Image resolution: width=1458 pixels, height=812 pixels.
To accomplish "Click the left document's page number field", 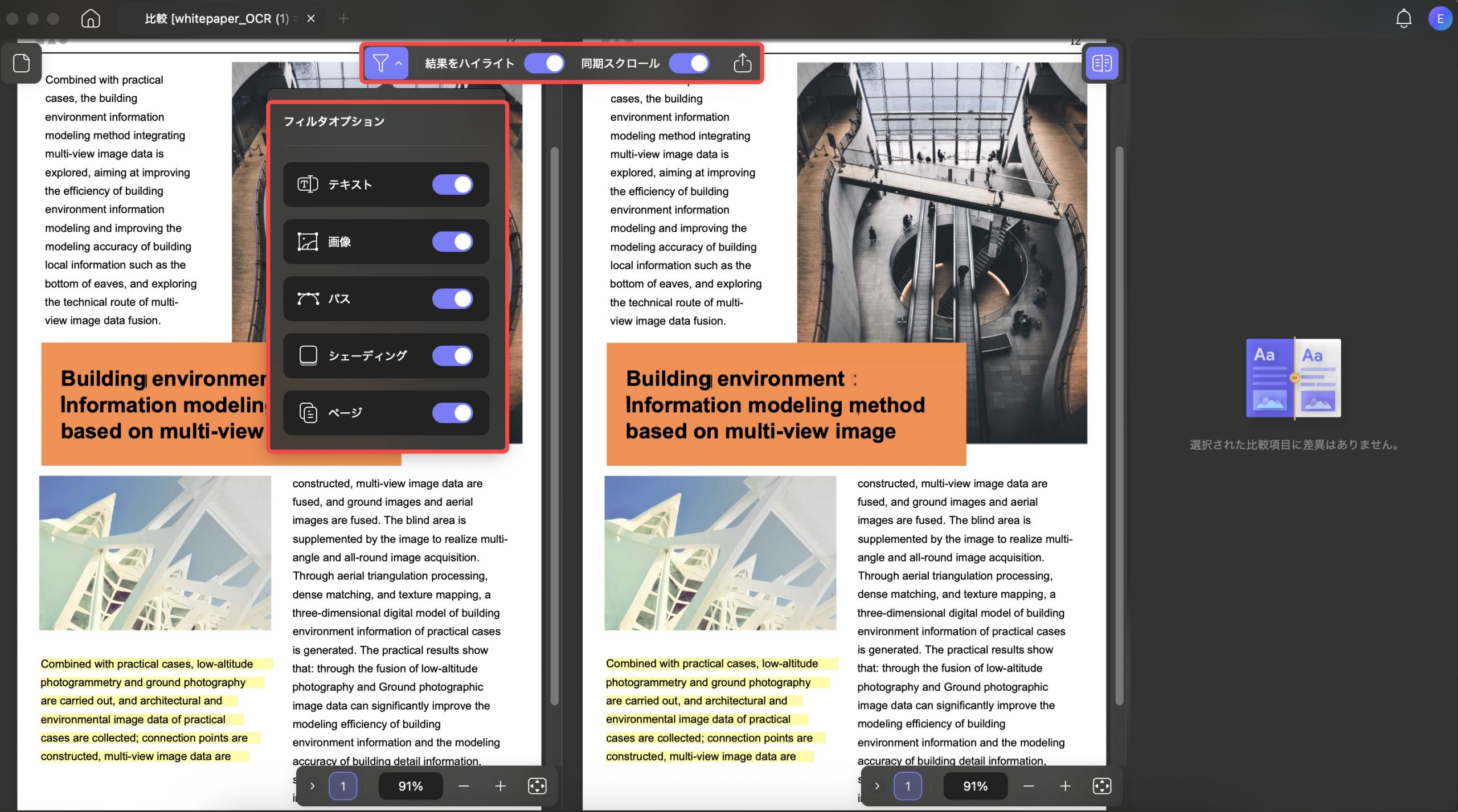I will (x=343, y=786).
